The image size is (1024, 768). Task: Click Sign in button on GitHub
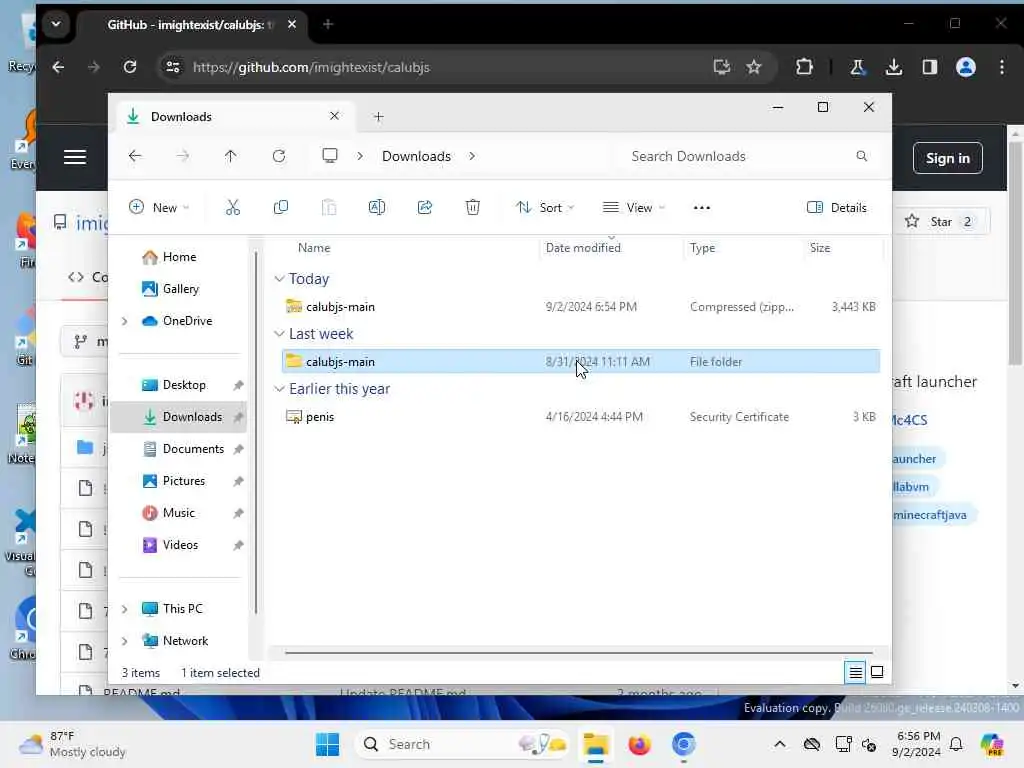(948, 158)
